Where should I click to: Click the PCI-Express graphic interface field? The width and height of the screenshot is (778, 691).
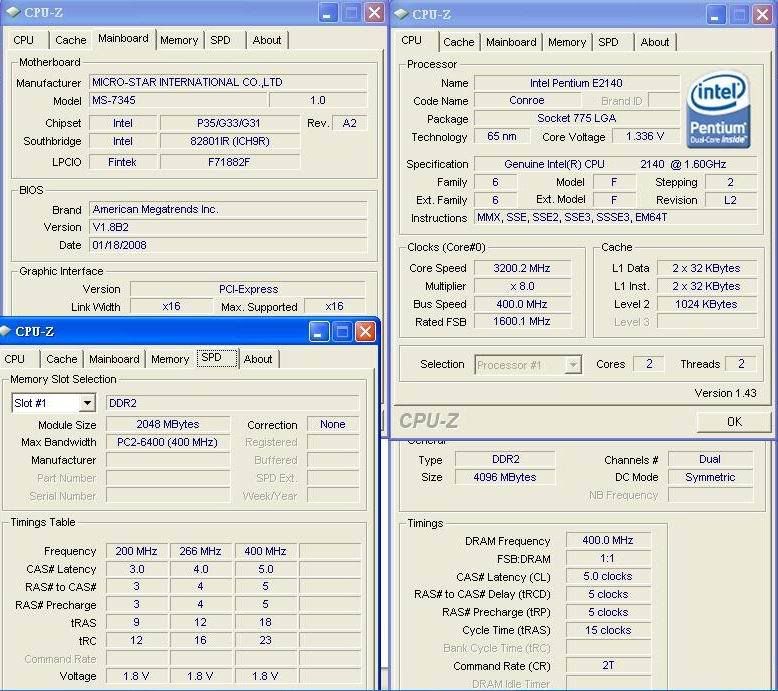[248, 289]
